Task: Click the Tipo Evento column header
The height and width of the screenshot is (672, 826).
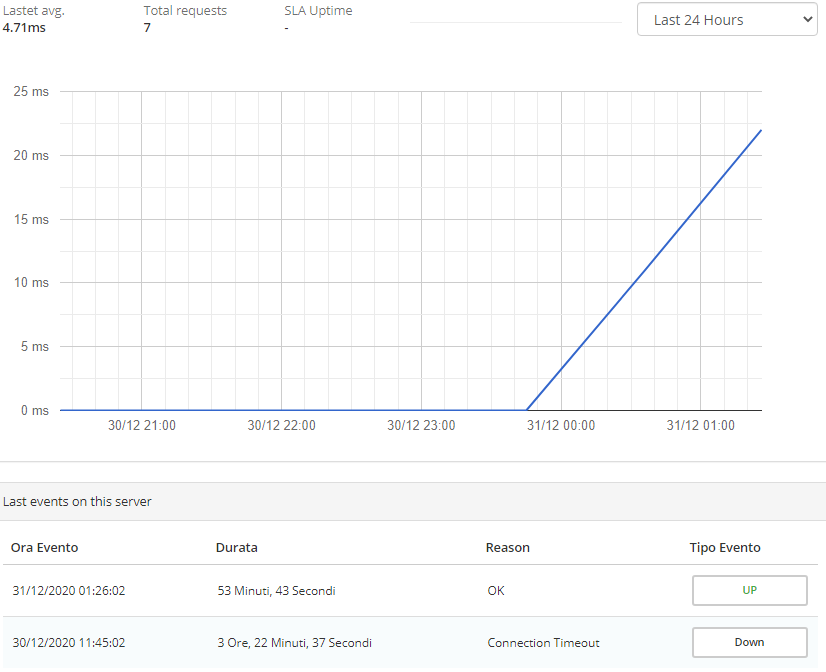Action: 725,547
